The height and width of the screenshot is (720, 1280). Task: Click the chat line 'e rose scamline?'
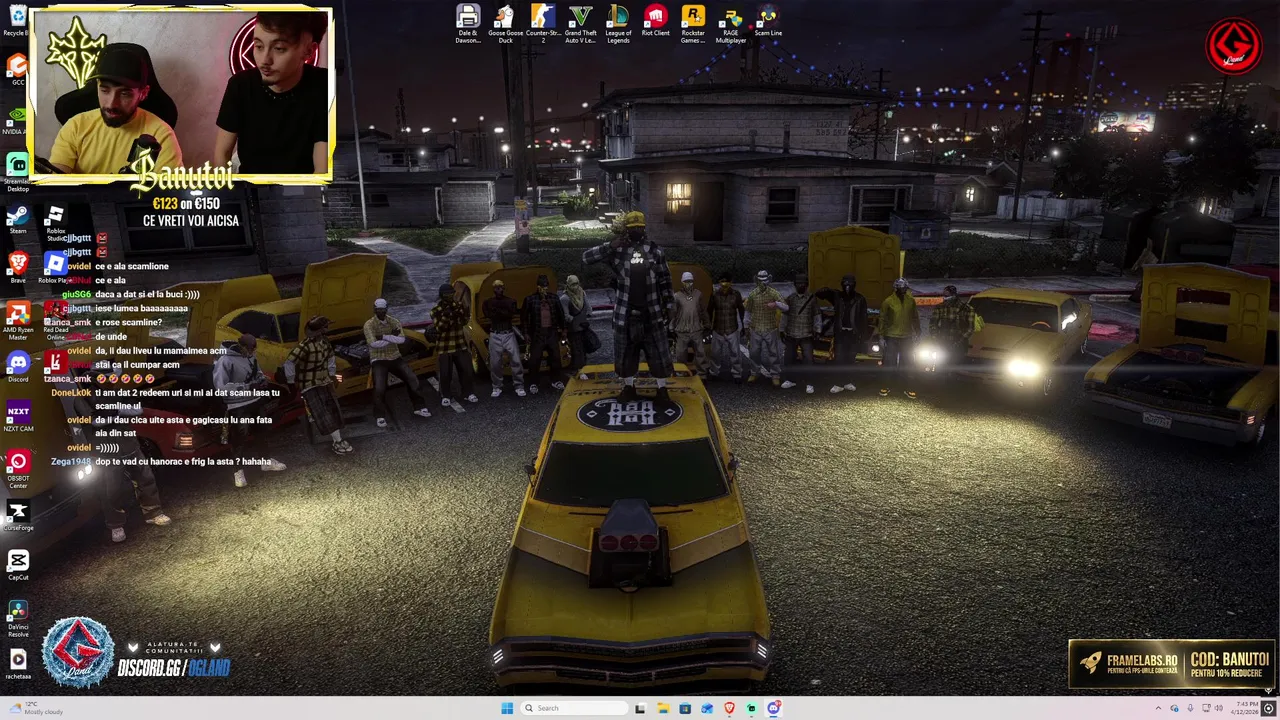click(x=128, y=322)
